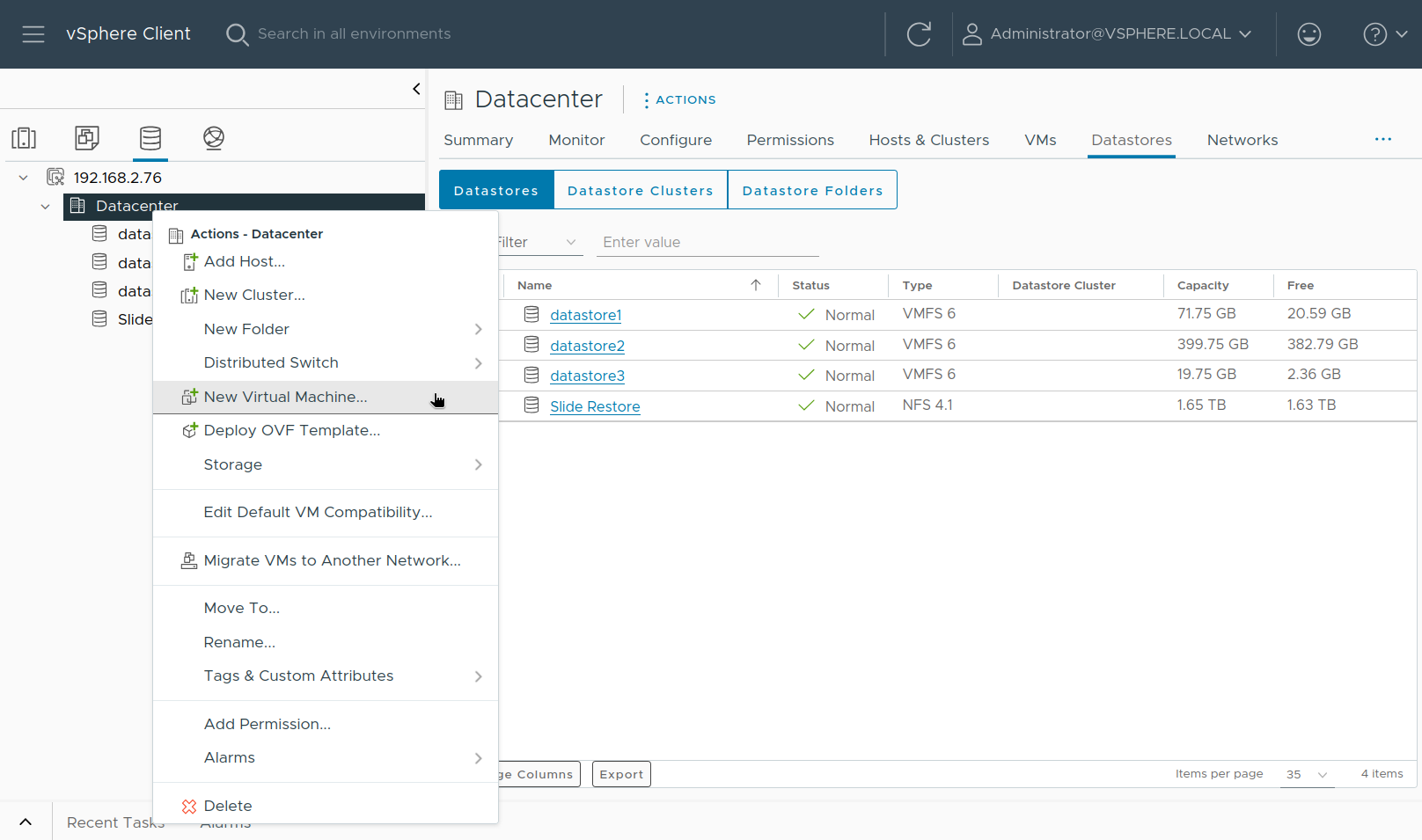This screenshot has height=840, width=1422.
Task: Switch to Hosts and Clusters inventory icon
Action: (x=24, y=138)
